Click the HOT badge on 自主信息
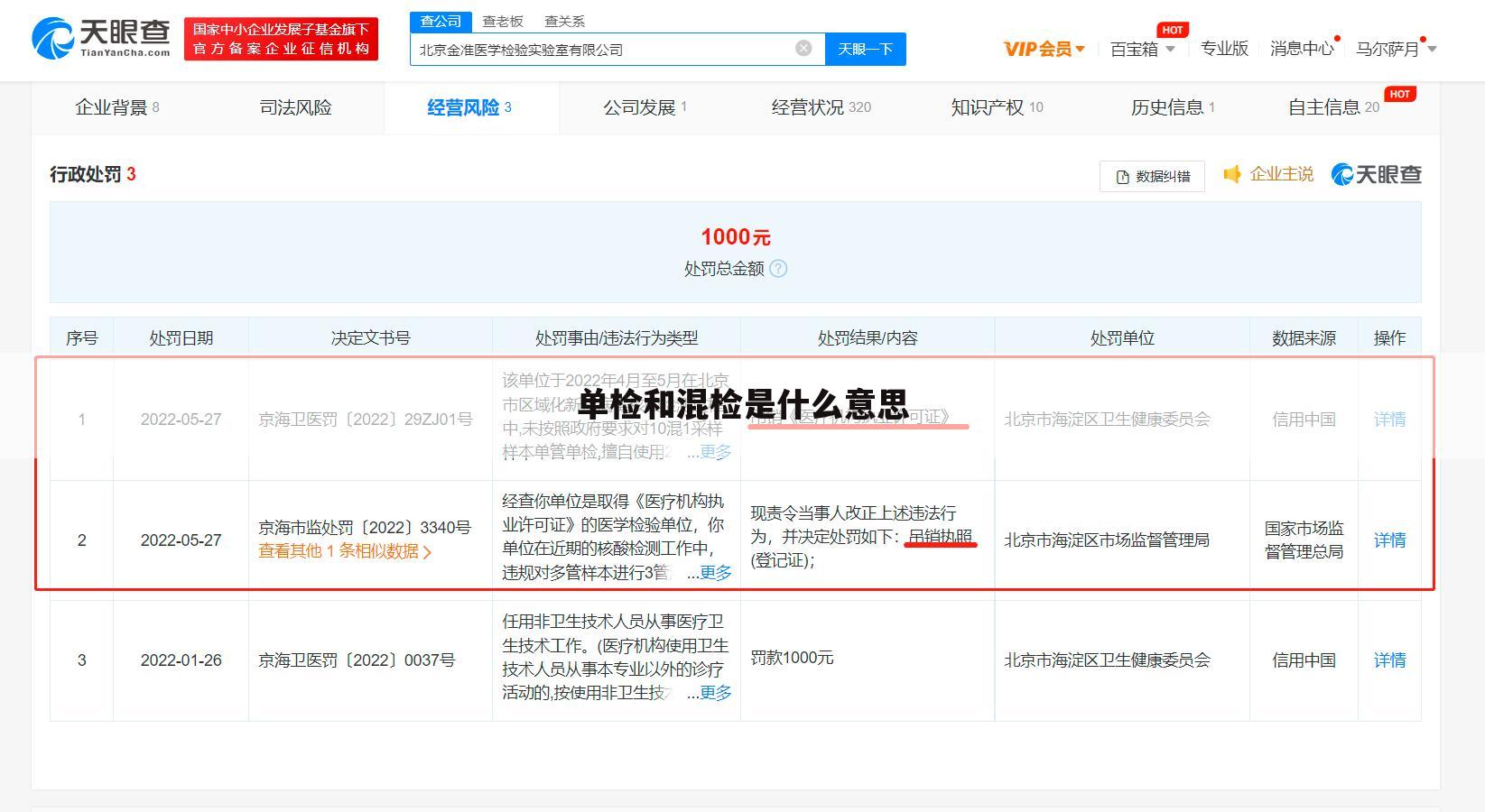 1400,94
